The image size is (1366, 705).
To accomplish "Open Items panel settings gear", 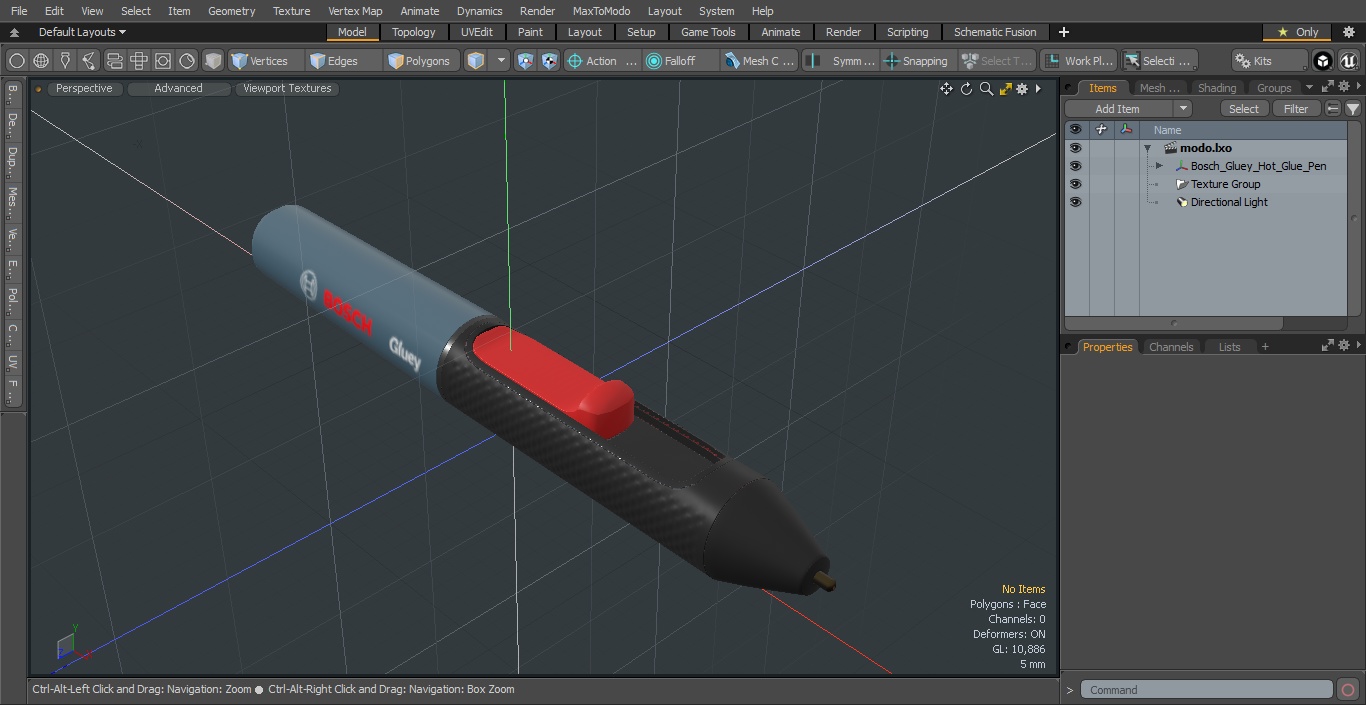I will (x=1344, y=87).
